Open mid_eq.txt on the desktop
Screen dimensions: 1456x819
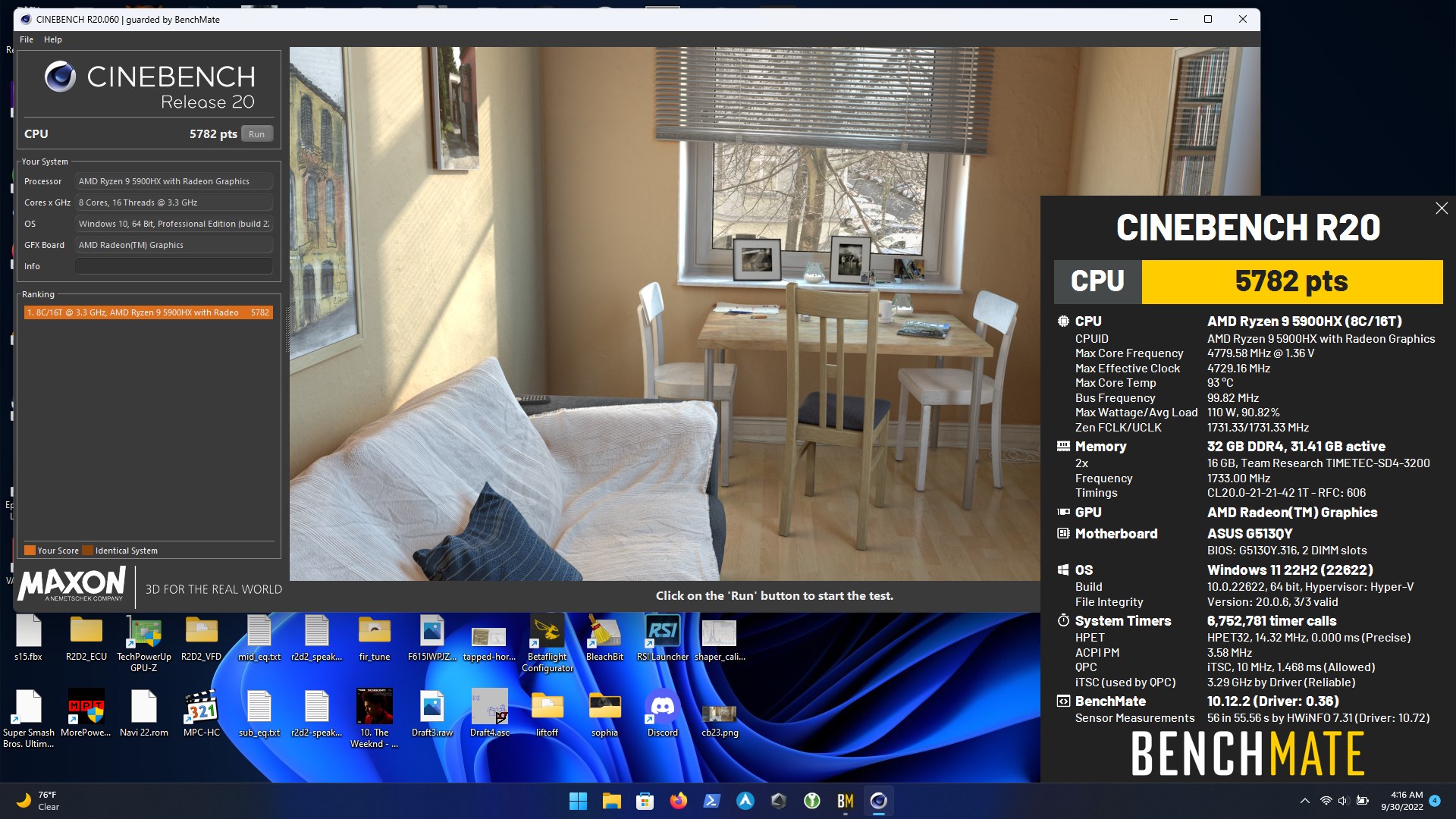[x=259, y=638]
